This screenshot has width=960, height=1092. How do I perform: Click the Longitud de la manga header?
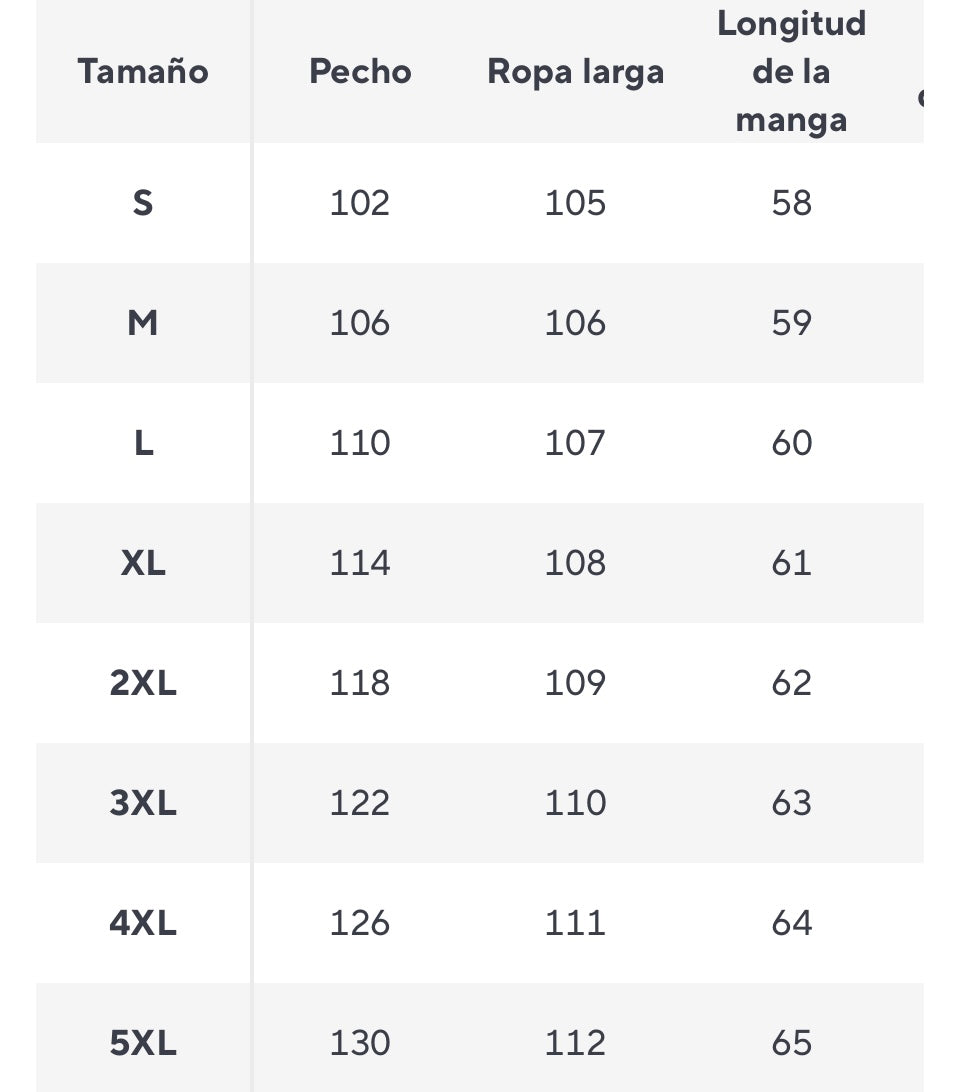791,71
